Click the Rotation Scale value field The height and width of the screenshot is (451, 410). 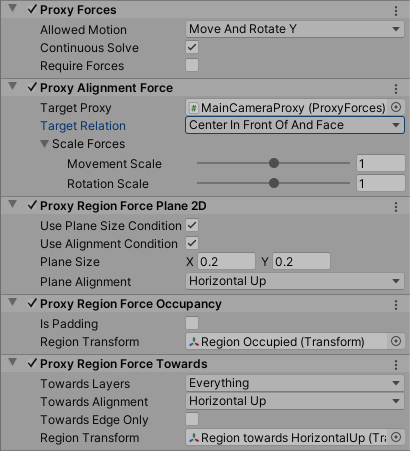pyautogui.click(x=381, y=183)
